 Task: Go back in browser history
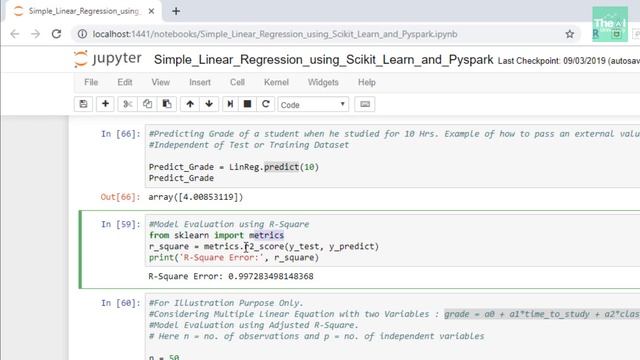click(15, 34)
